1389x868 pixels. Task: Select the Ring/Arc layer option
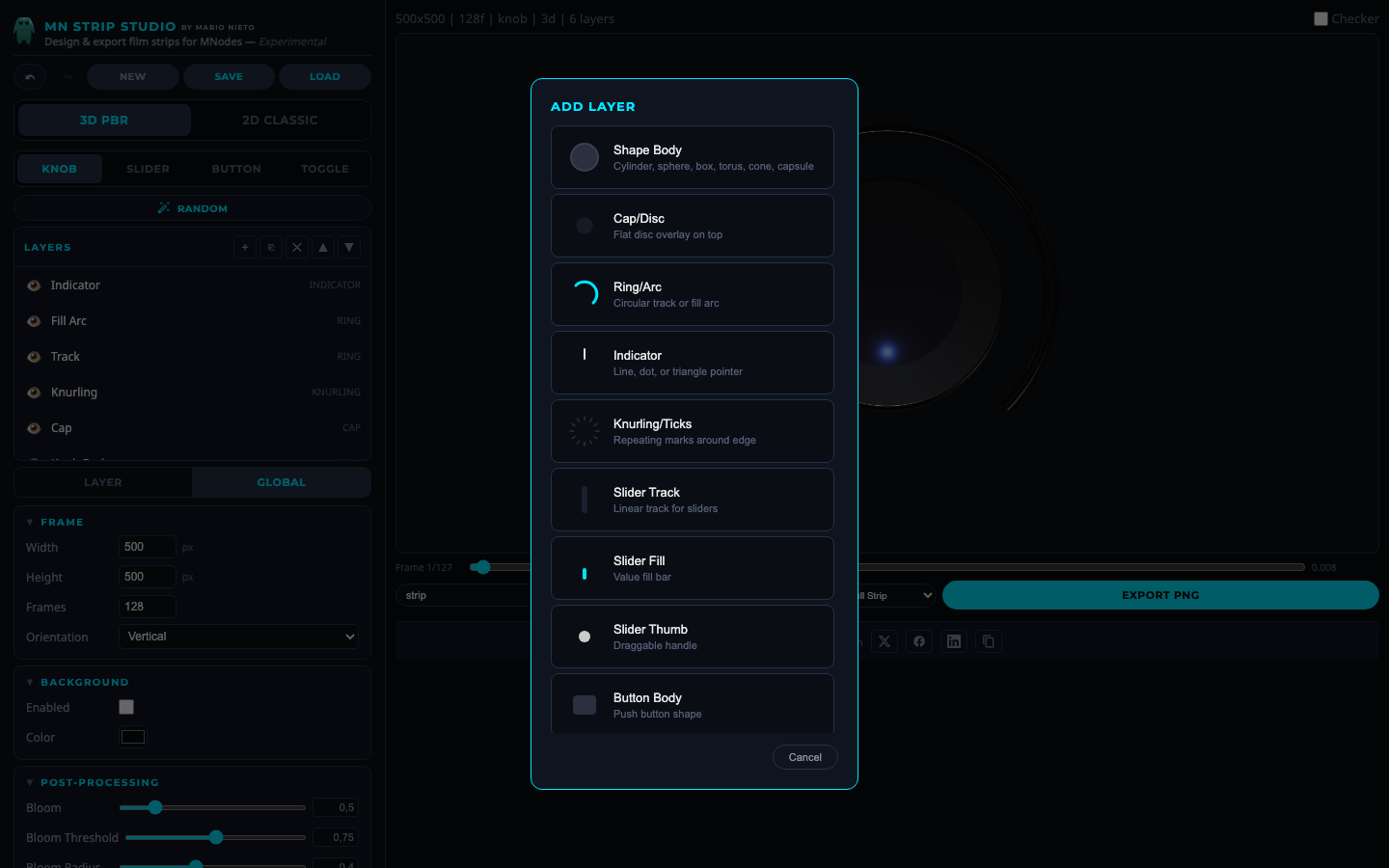pyautogui.click(x=692, y=294)
